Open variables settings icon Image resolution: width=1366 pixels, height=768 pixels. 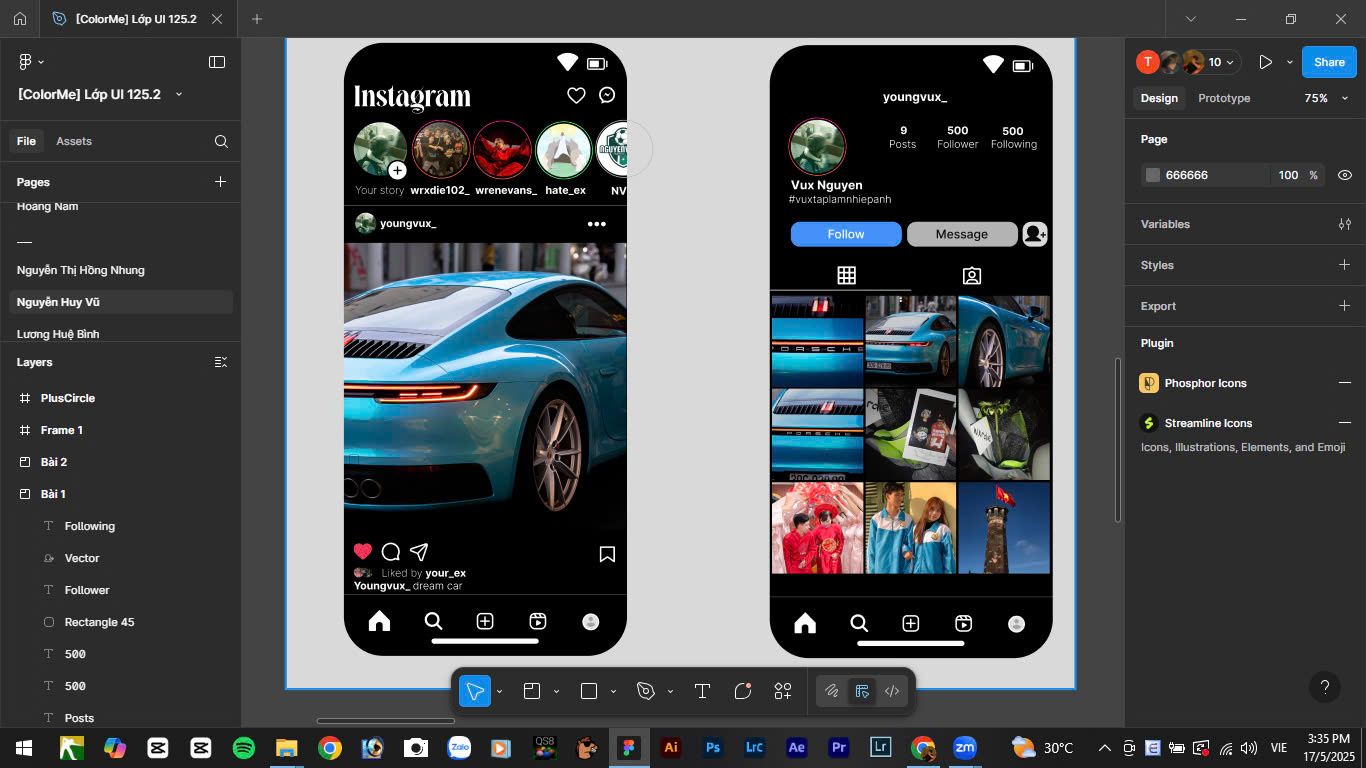click(x=1345, y=224)
